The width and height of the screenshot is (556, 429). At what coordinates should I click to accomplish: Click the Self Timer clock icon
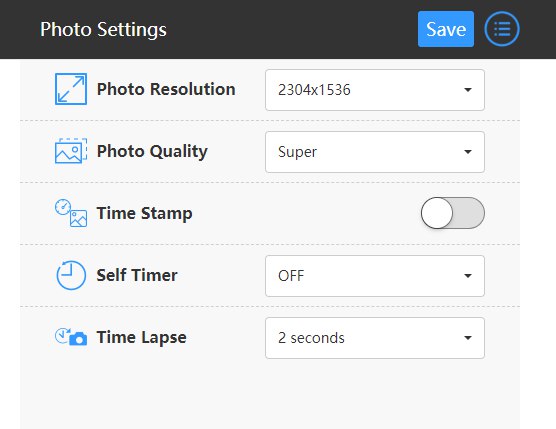click(x=71, y=275)
